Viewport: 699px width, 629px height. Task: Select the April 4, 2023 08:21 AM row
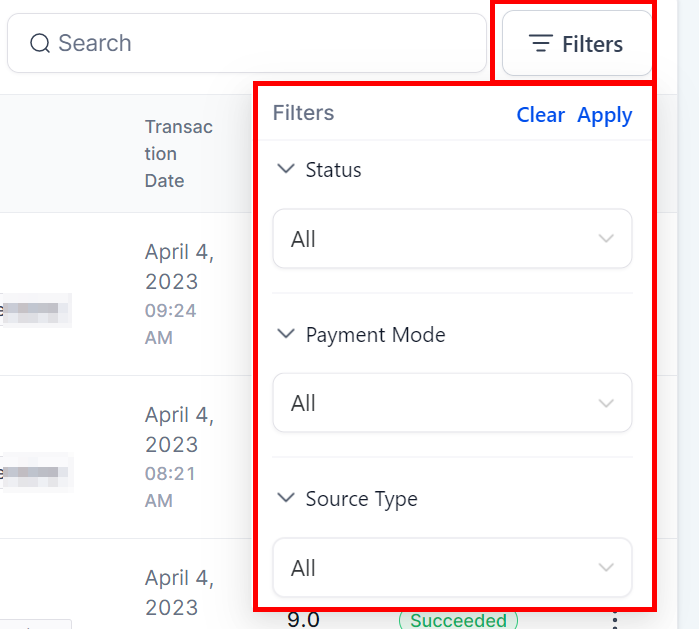178,457
